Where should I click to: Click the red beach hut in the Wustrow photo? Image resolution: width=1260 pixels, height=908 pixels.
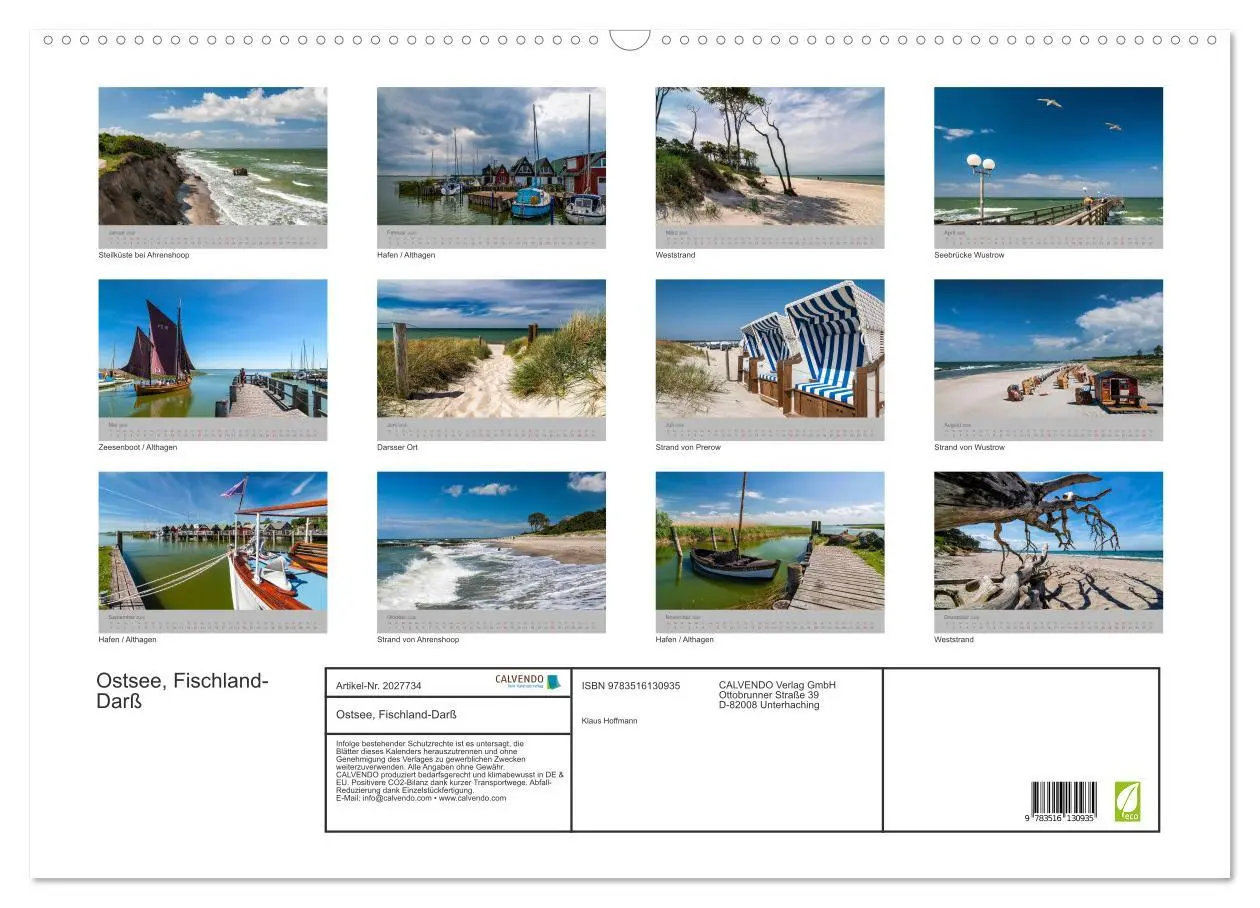[1115, 390]
